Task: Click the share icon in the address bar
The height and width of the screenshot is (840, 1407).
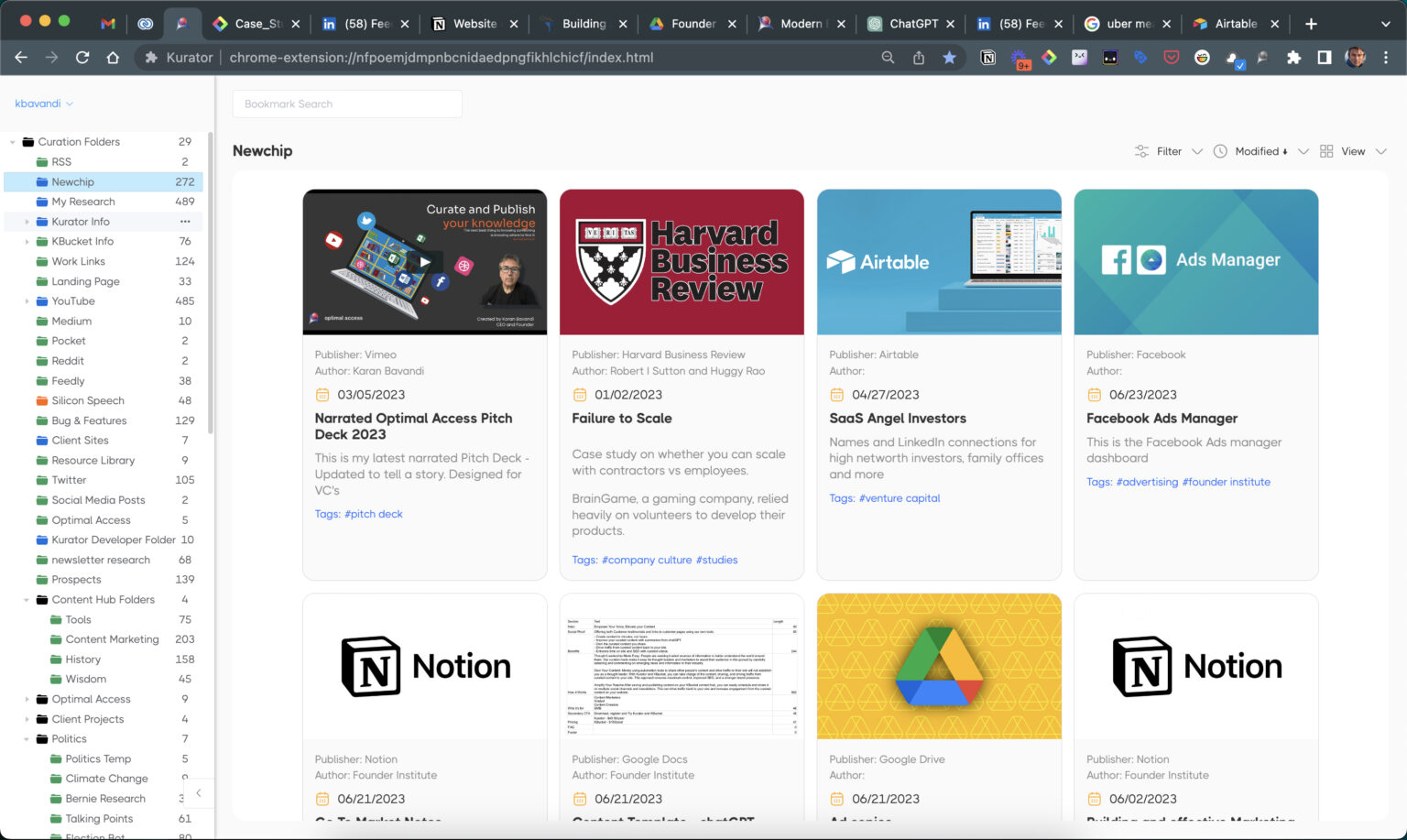Action: click(x=919, y=58)
